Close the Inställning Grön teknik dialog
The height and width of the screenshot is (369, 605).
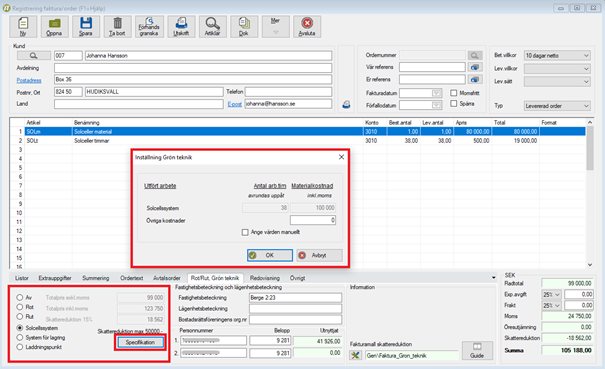tap(341, 157)
